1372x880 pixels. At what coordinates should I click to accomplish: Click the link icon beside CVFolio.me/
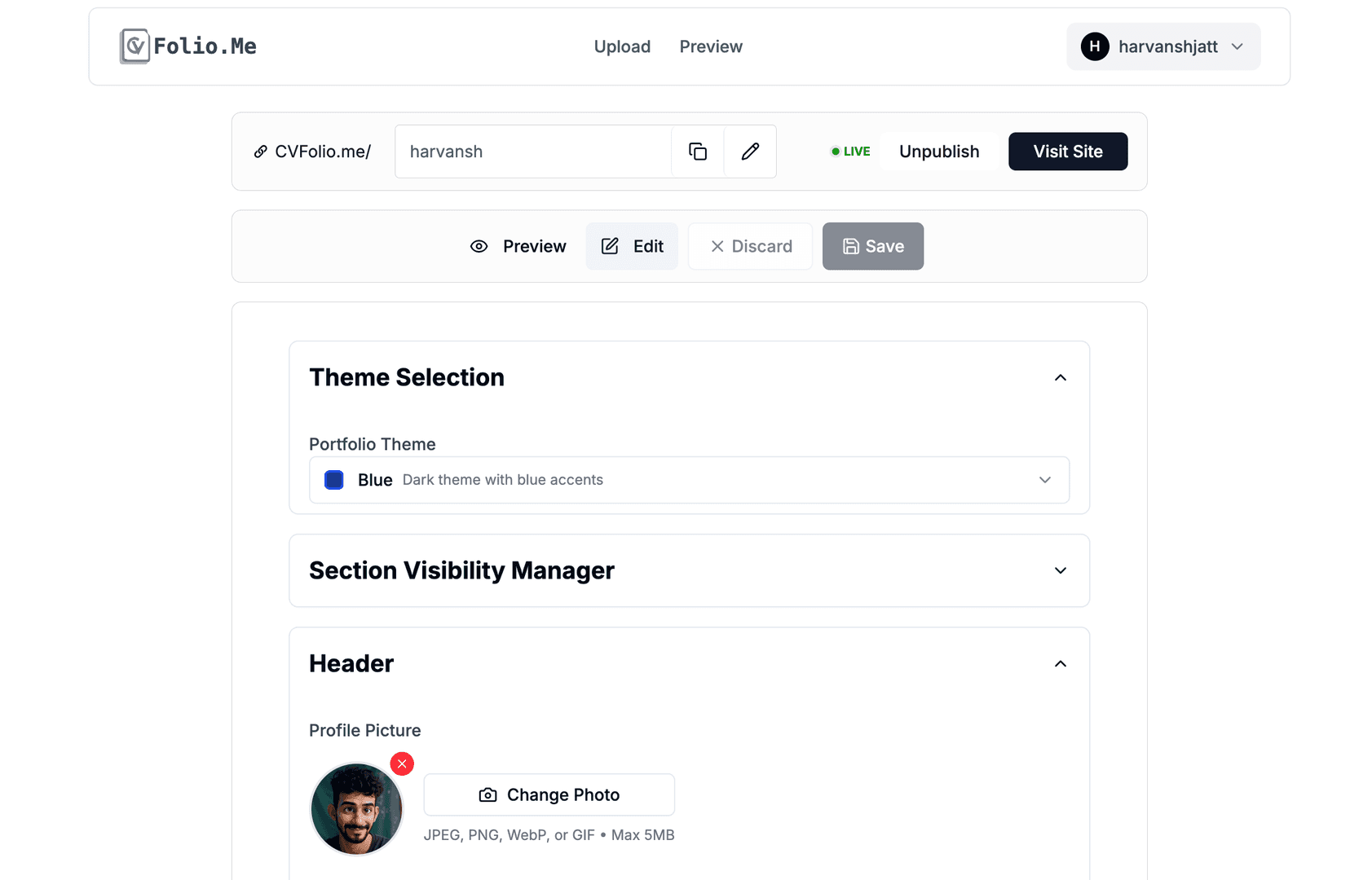click(x=261, y=152)
